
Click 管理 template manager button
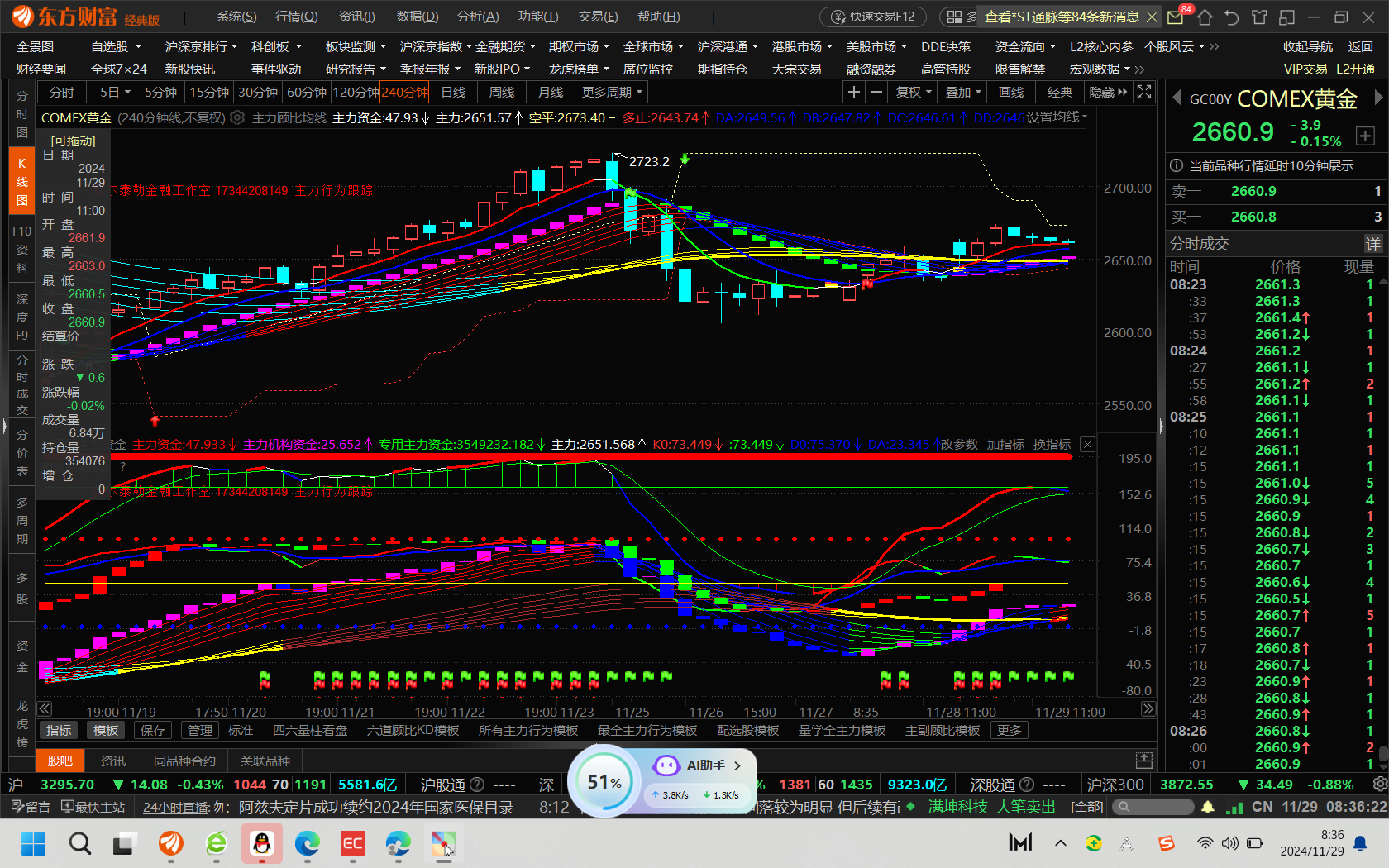[200, 730]
